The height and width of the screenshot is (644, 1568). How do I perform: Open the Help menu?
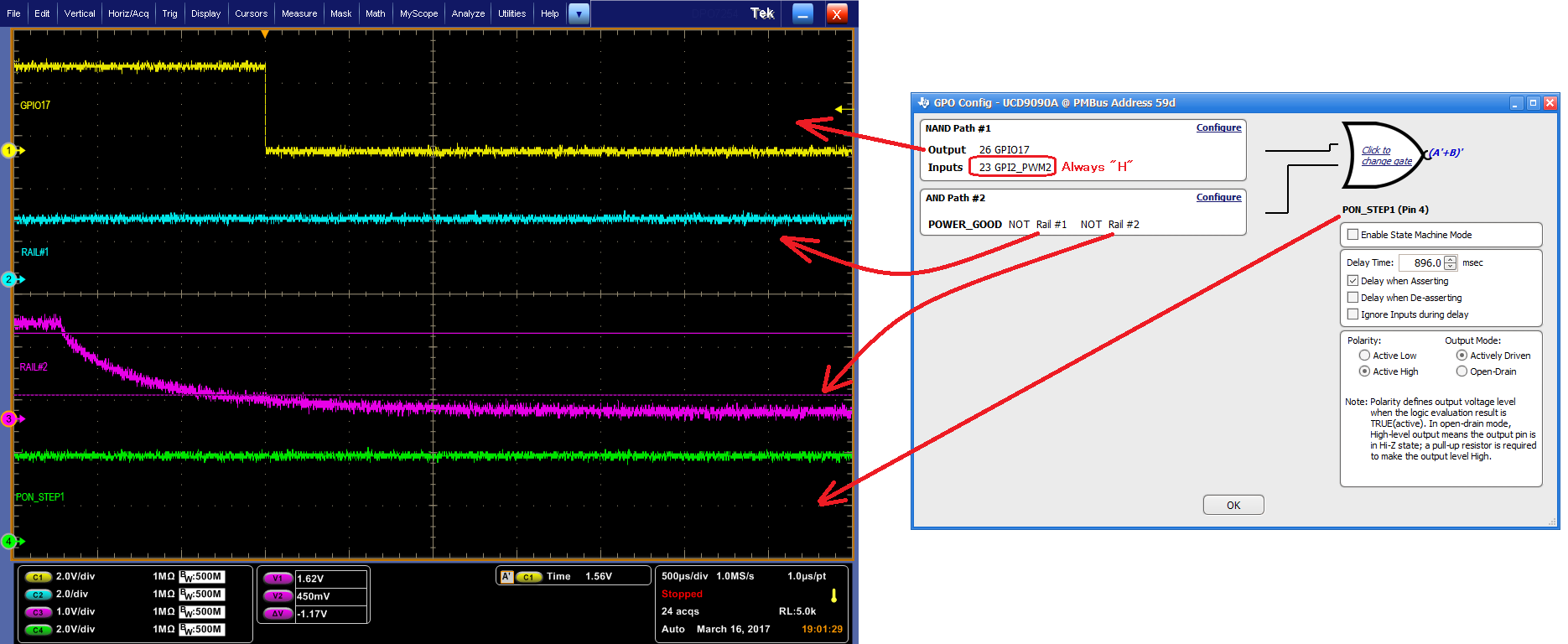click(549, 13)
